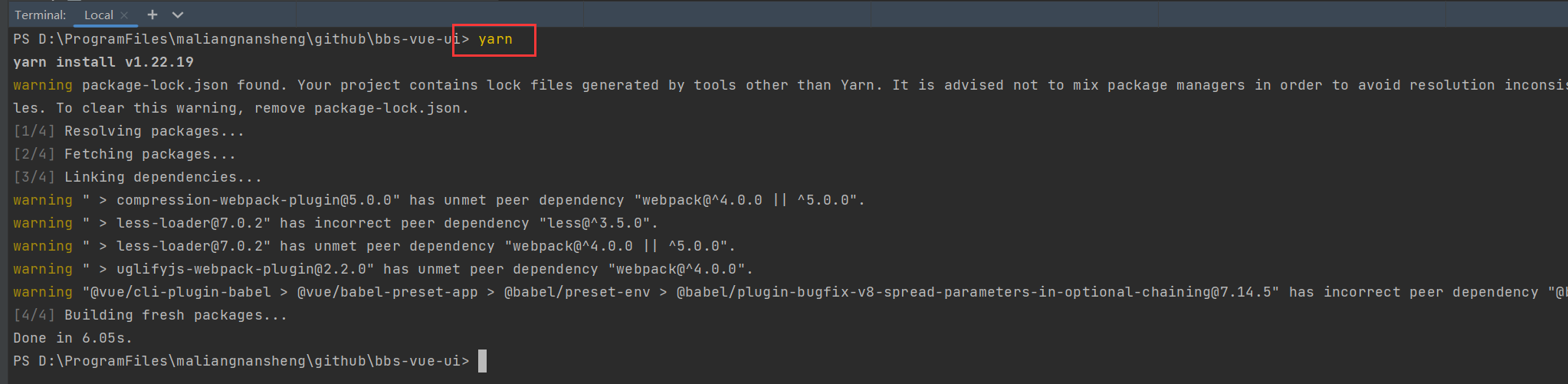Click the highlighted yarn command text
Image resolution: width=1568 pixels, height=384 pixels.
[x=495, y=39]
